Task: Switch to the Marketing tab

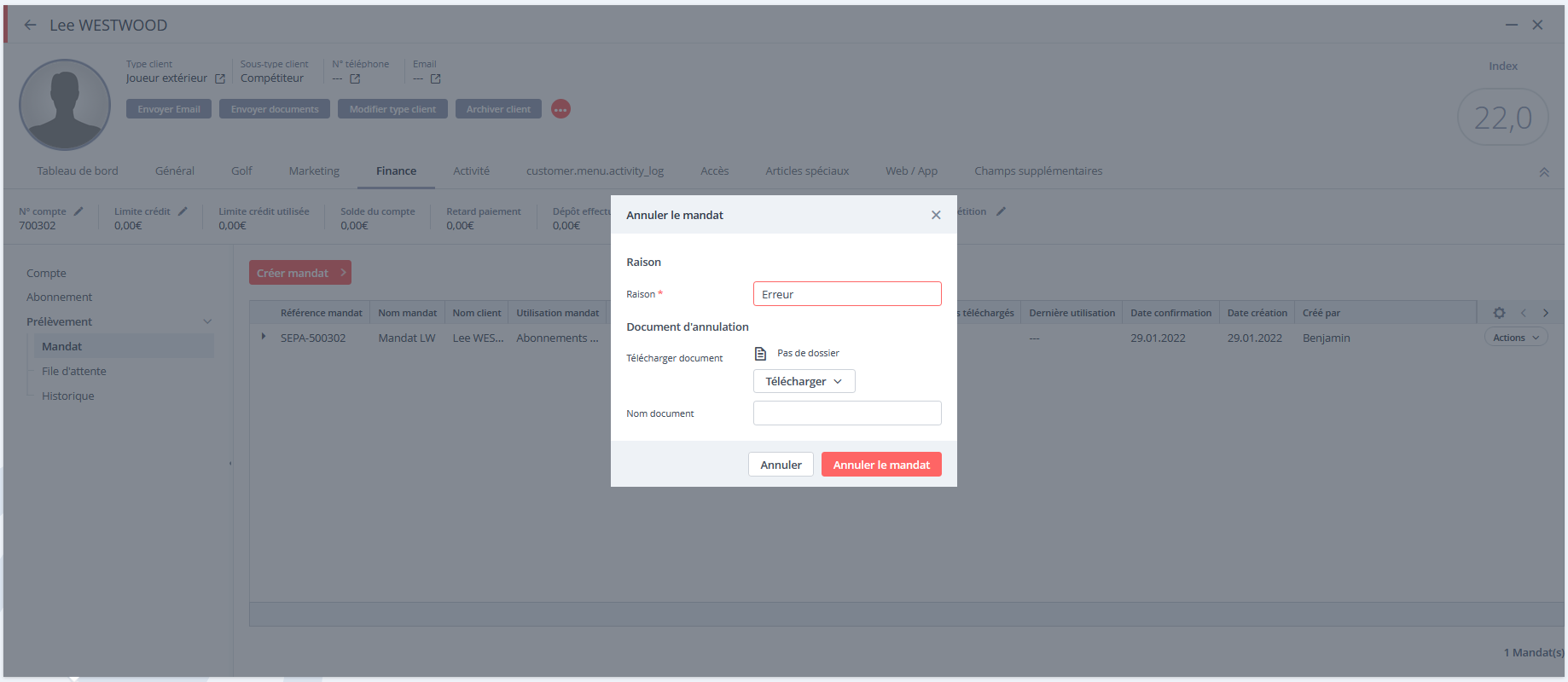Action: 314,171
